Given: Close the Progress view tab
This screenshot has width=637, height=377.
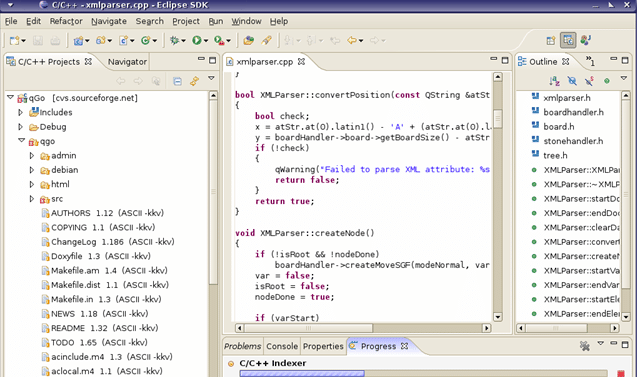Looking at the screenshot, I should click(404, 346).
